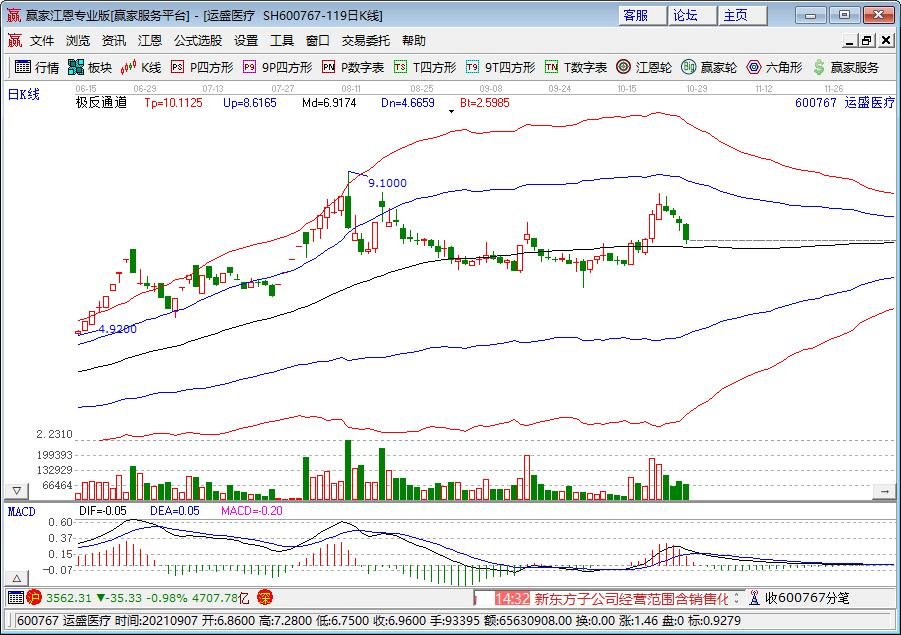Click the 极反通道 indicator dropdown arrow
Image resolution: width=901 pixels, height=635 pixels.
pos(451,111)
